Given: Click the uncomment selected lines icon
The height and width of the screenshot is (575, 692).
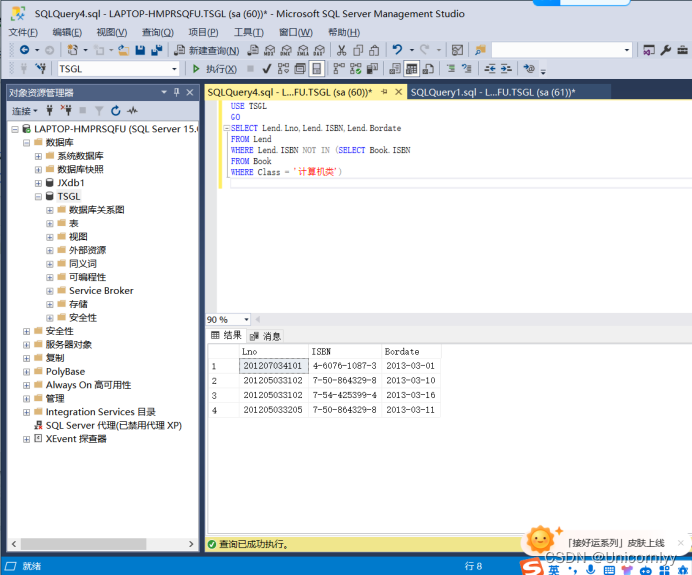Looking at the screenshot, I should pos(466,68).
